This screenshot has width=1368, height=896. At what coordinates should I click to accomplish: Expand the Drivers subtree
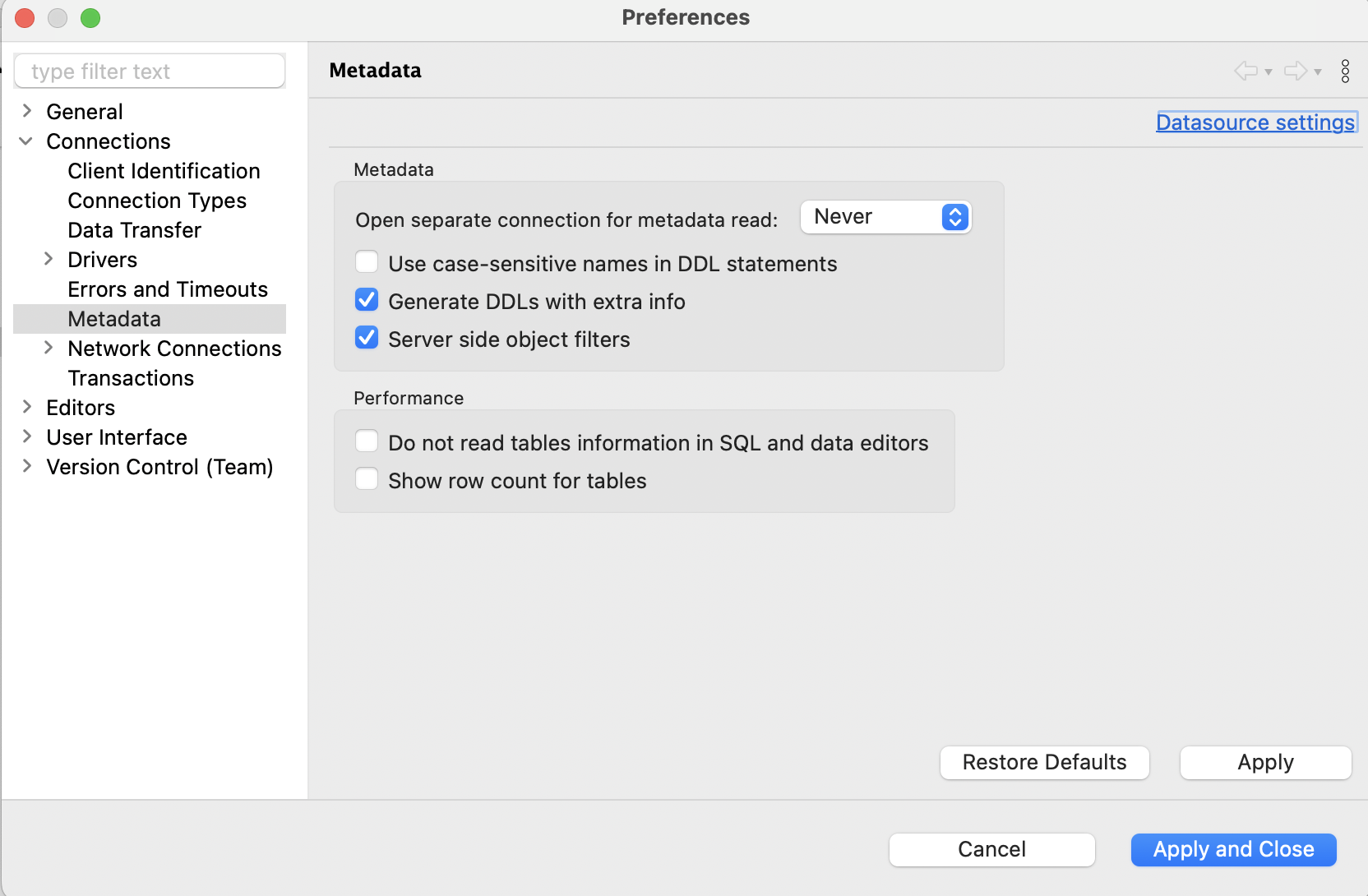(49, 259)
